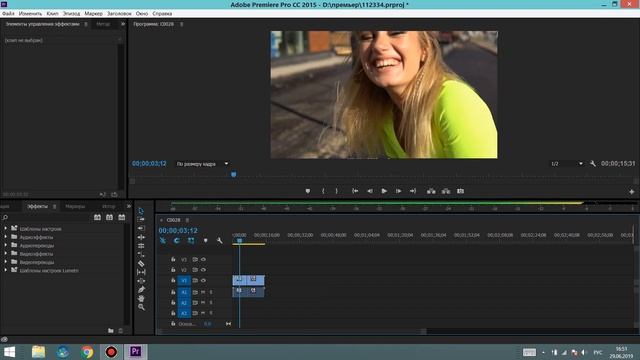Viewport: 640px width, 360px height.
Task: Show overflow tabs in Effect Controls group
Action: [x=123, y=24]
